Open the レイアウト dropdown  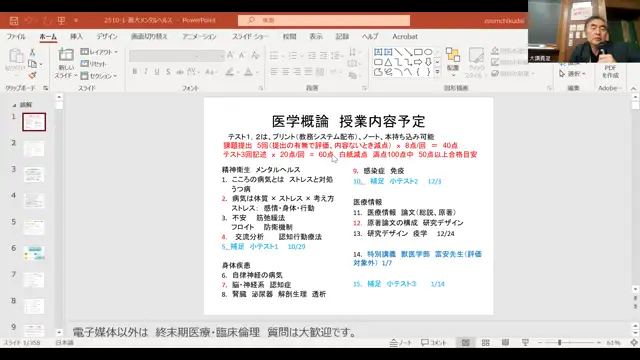(x=99, y=52)
